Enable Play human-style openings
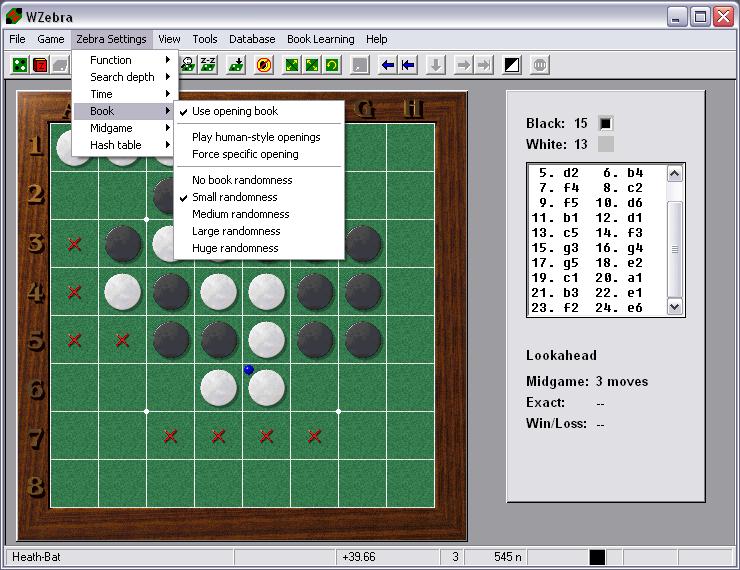740x570 pixels. tap(259, 137)
